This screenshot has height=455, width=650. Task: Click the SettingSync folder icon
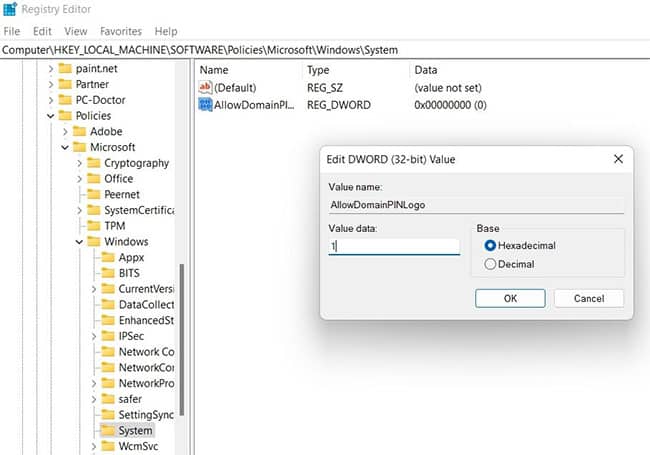coord(108,415)
